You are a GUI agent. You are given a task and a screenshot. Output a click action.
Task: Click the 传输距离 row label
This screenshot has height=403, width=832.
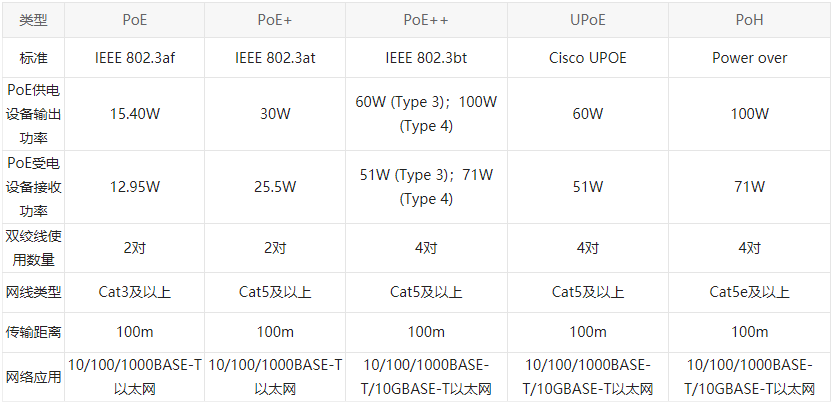coord(33,332)
